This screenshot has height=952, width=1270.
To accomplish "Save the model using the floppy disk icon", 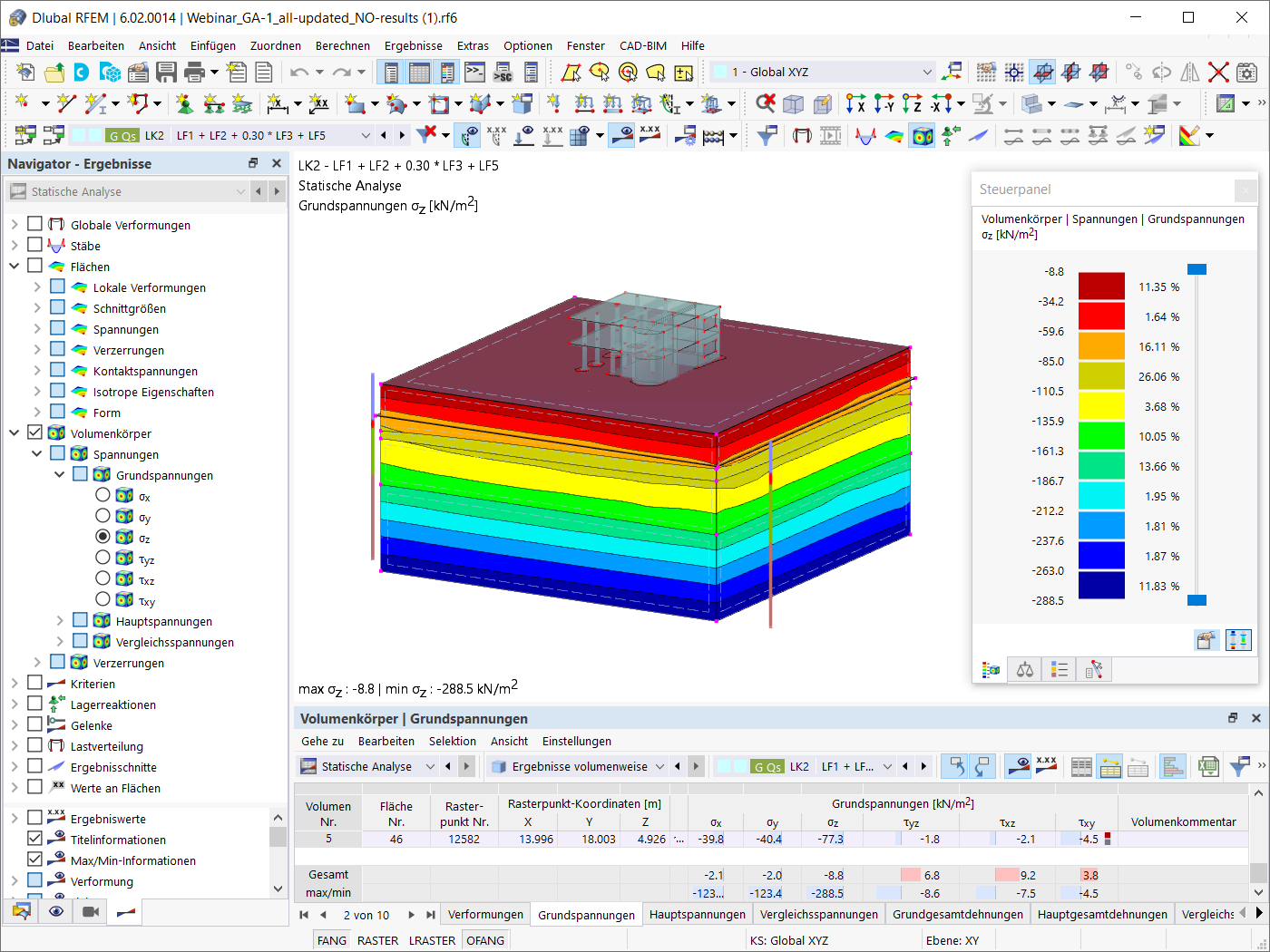I will coord(166,72).
